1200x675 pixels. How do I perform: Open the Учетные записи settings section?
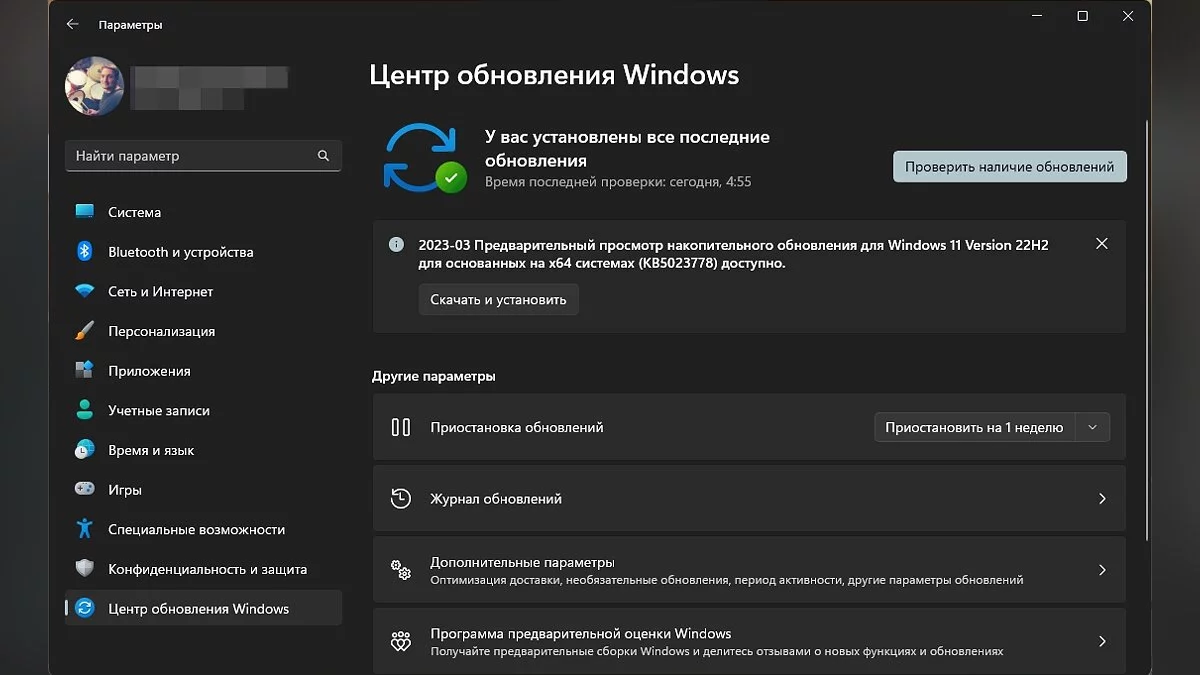tap(159, 411)
